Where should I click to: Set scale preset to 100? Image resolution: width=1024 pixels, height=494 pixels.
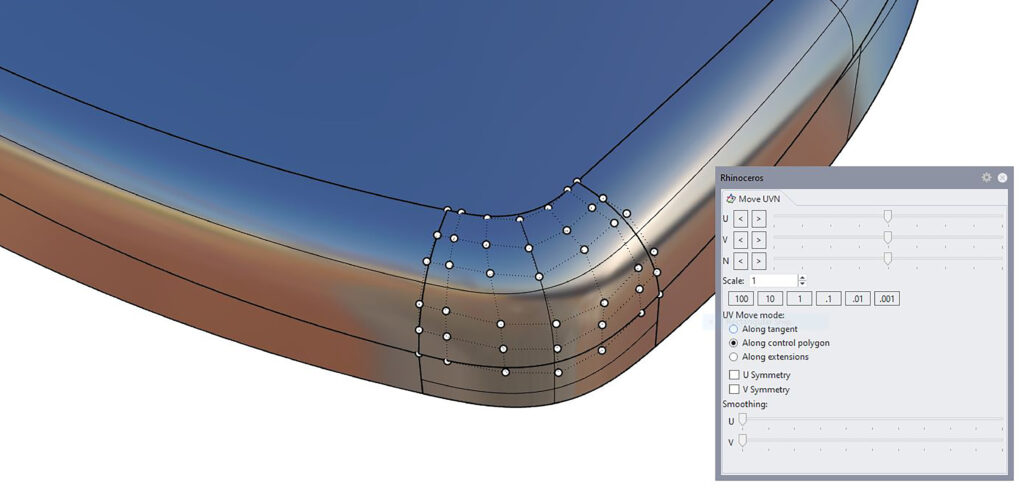pyautogui.click(x=741, y=299)
